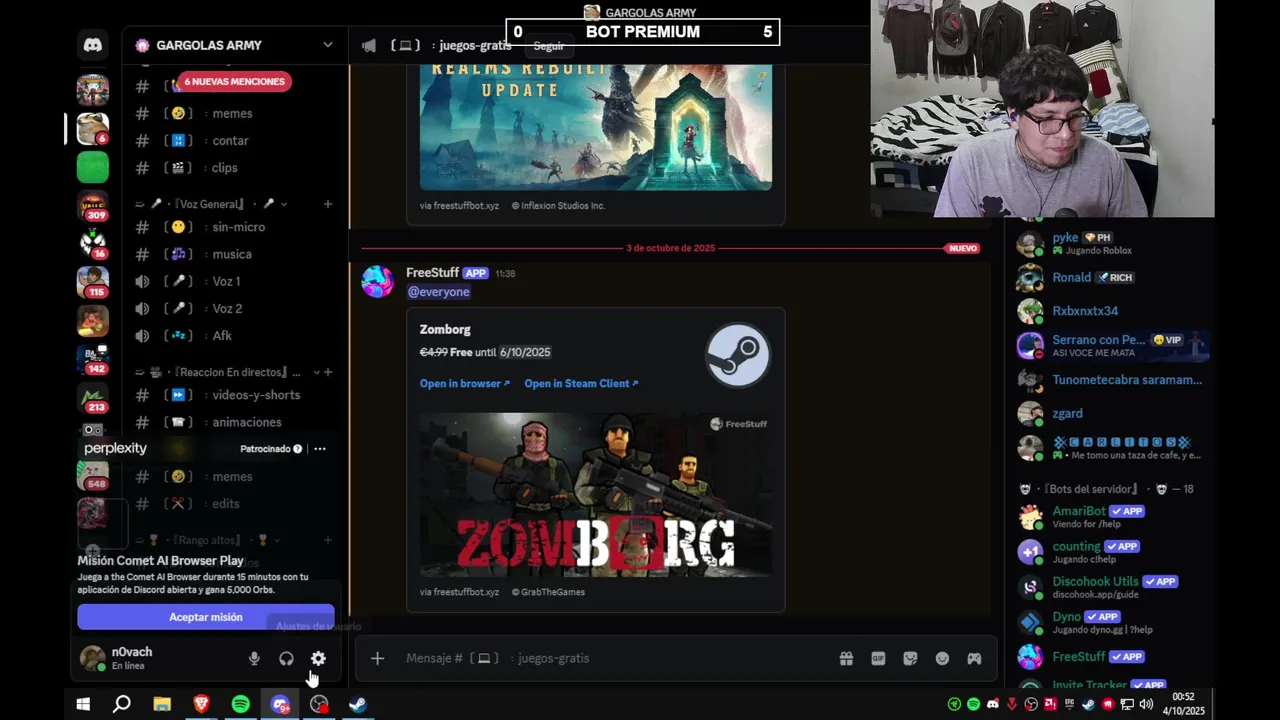Add channel to Voz General category

coord(327,204)
